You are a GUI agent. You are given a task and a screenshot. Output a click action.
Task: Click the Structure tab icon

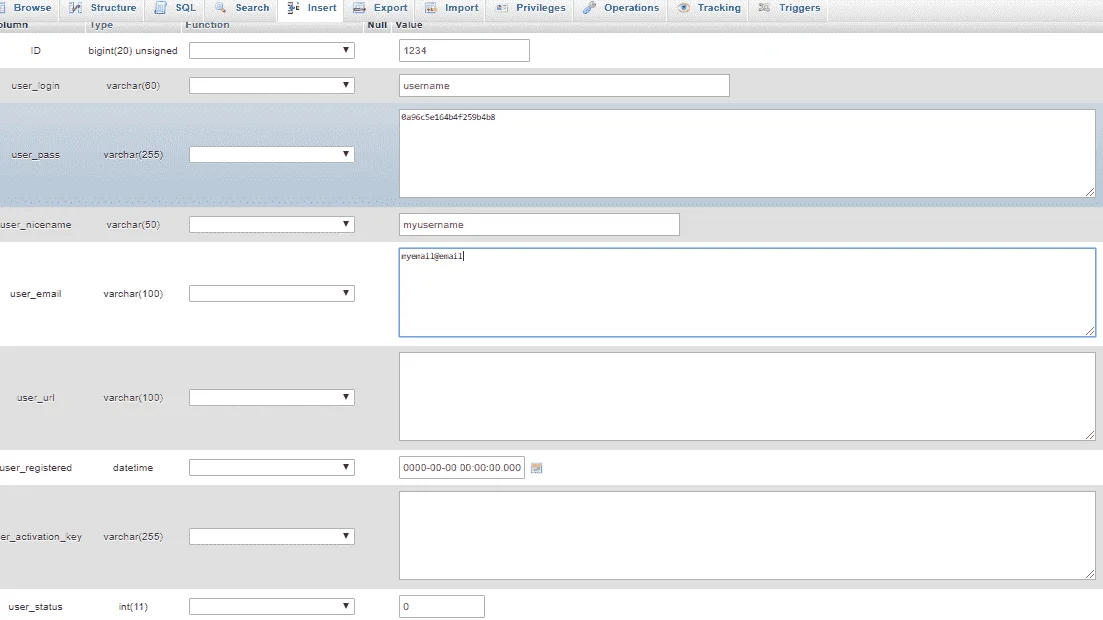coord(75,8)
